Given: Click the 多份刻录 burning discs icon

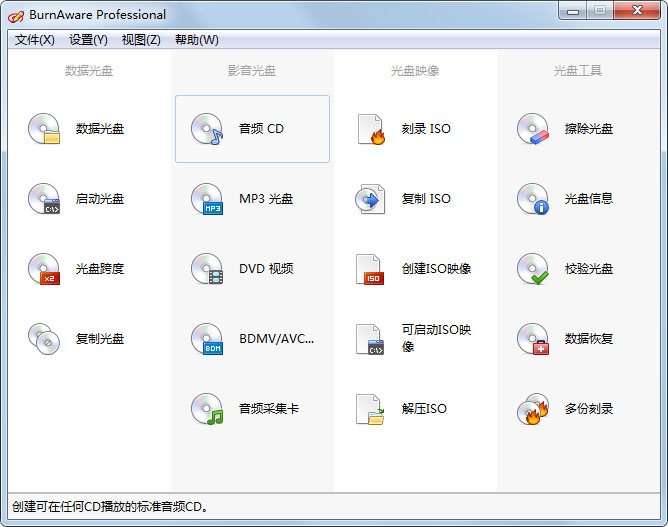Looking at the screenshot, I should point(533,409).
